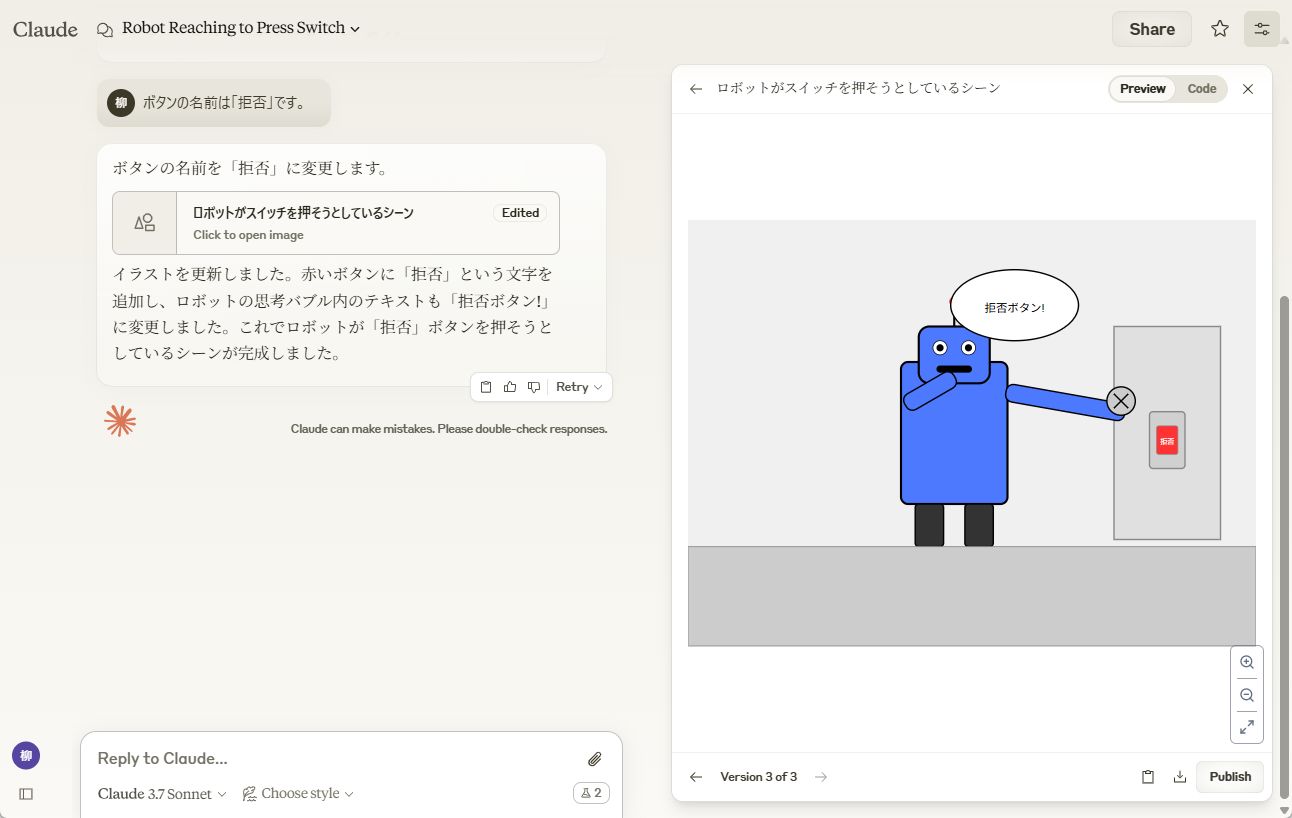Screen dimensions: 1292x818
Task: Open the Claude 3.7 Sonnet model selector
Action: 160,793
